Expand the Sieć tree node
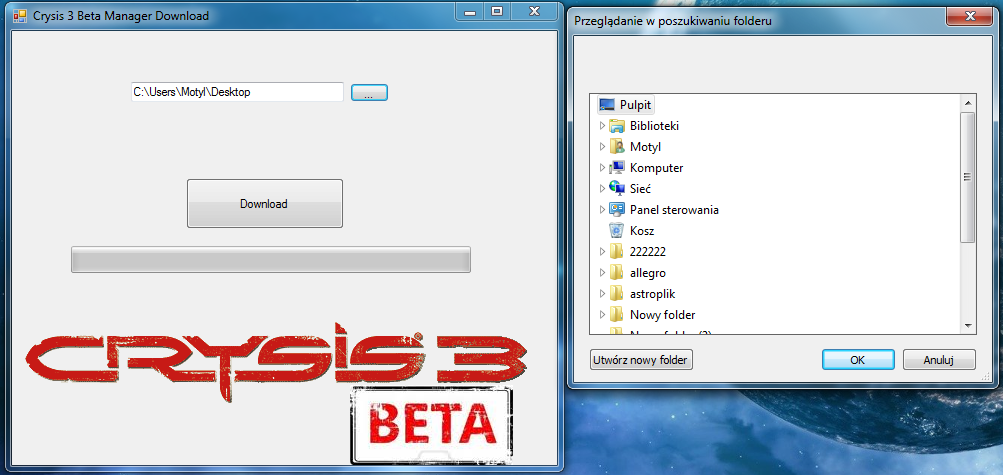 602,189
